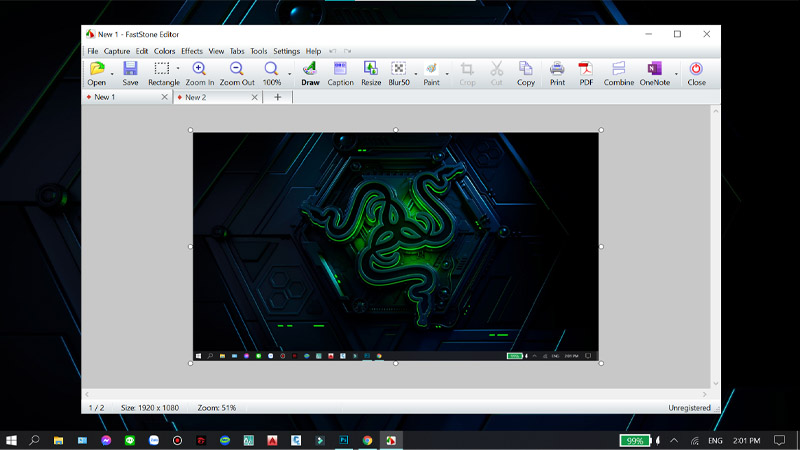The height and width of the screenshot is (450, 800).
Task: Open the Capture menu
Action: 117,51
